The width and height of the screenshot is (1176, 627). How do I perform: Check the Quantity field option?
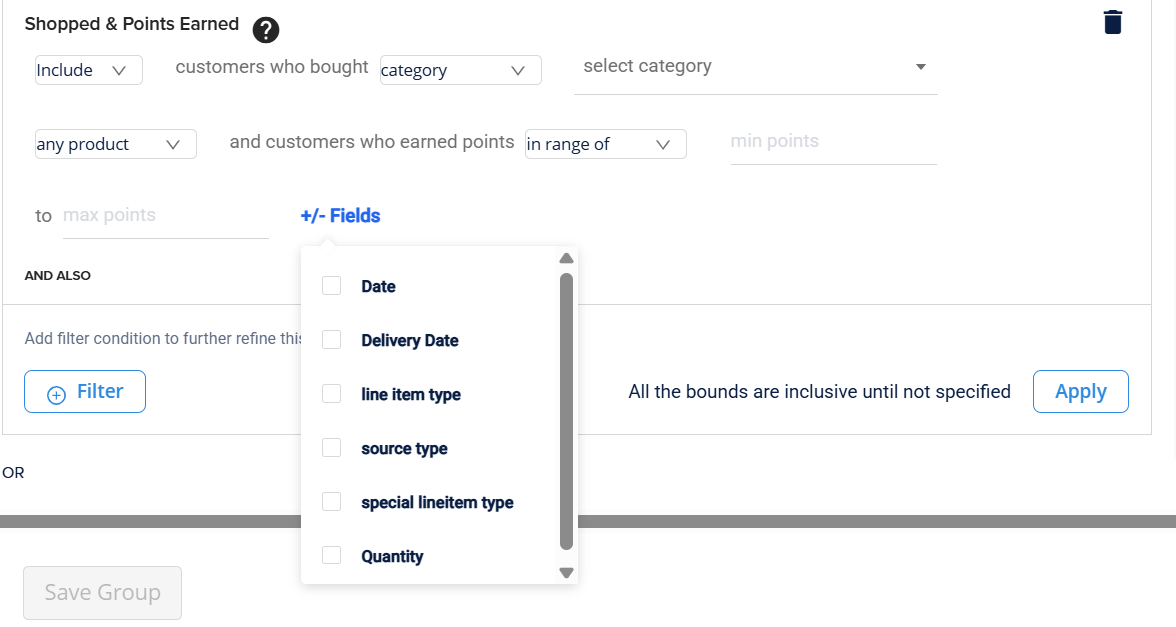pos(332,556)
